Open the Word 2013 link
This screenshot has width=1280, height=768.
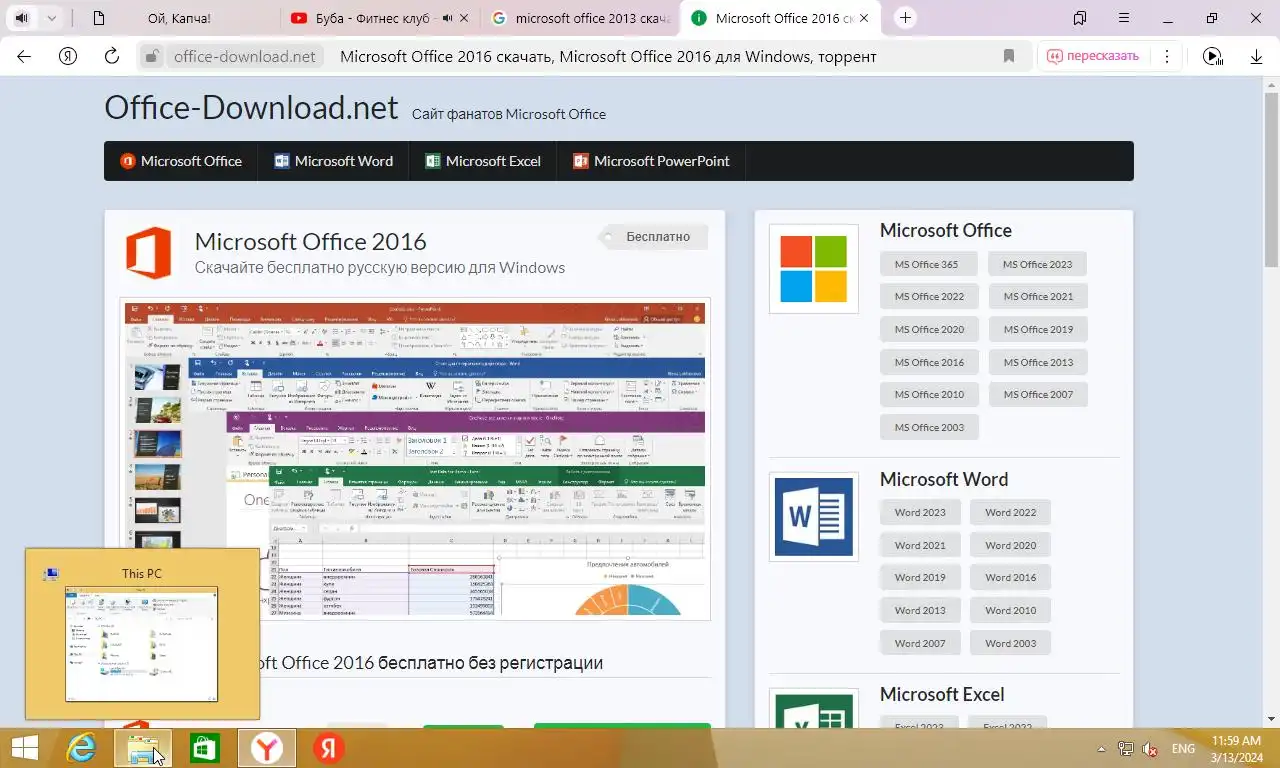[920, 610]
